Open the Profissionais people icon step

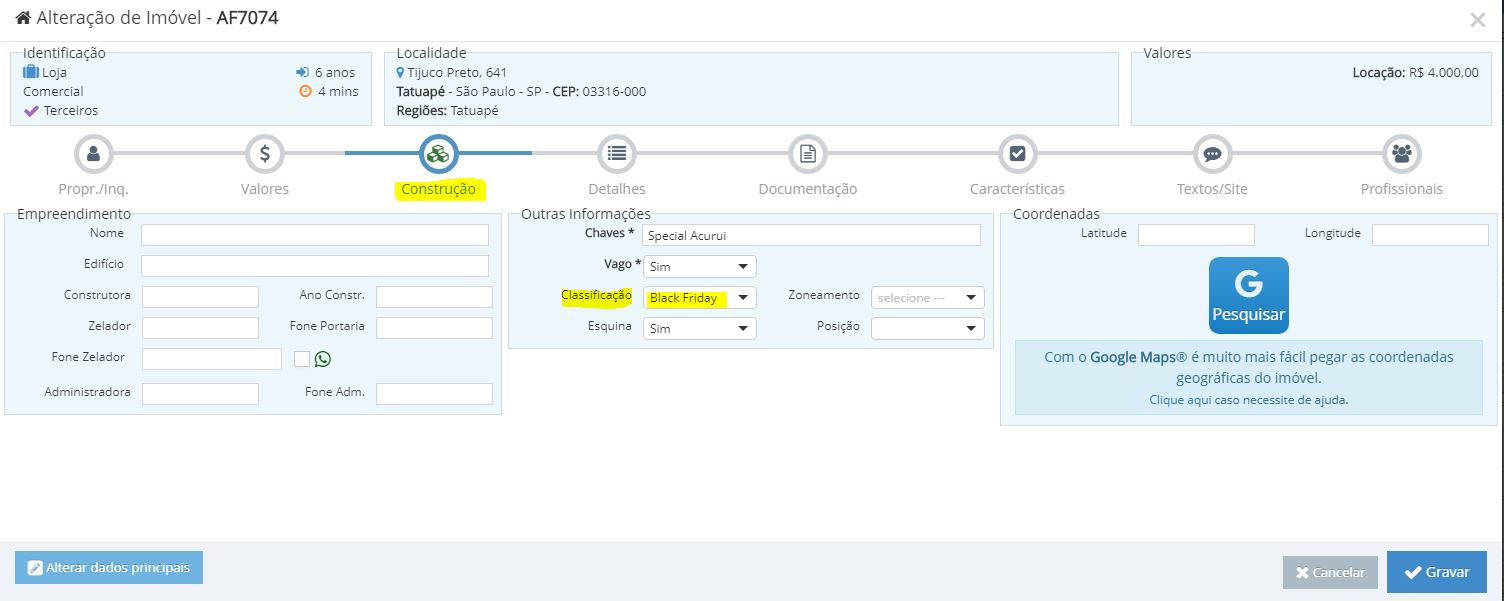[x=1401, y=154]
